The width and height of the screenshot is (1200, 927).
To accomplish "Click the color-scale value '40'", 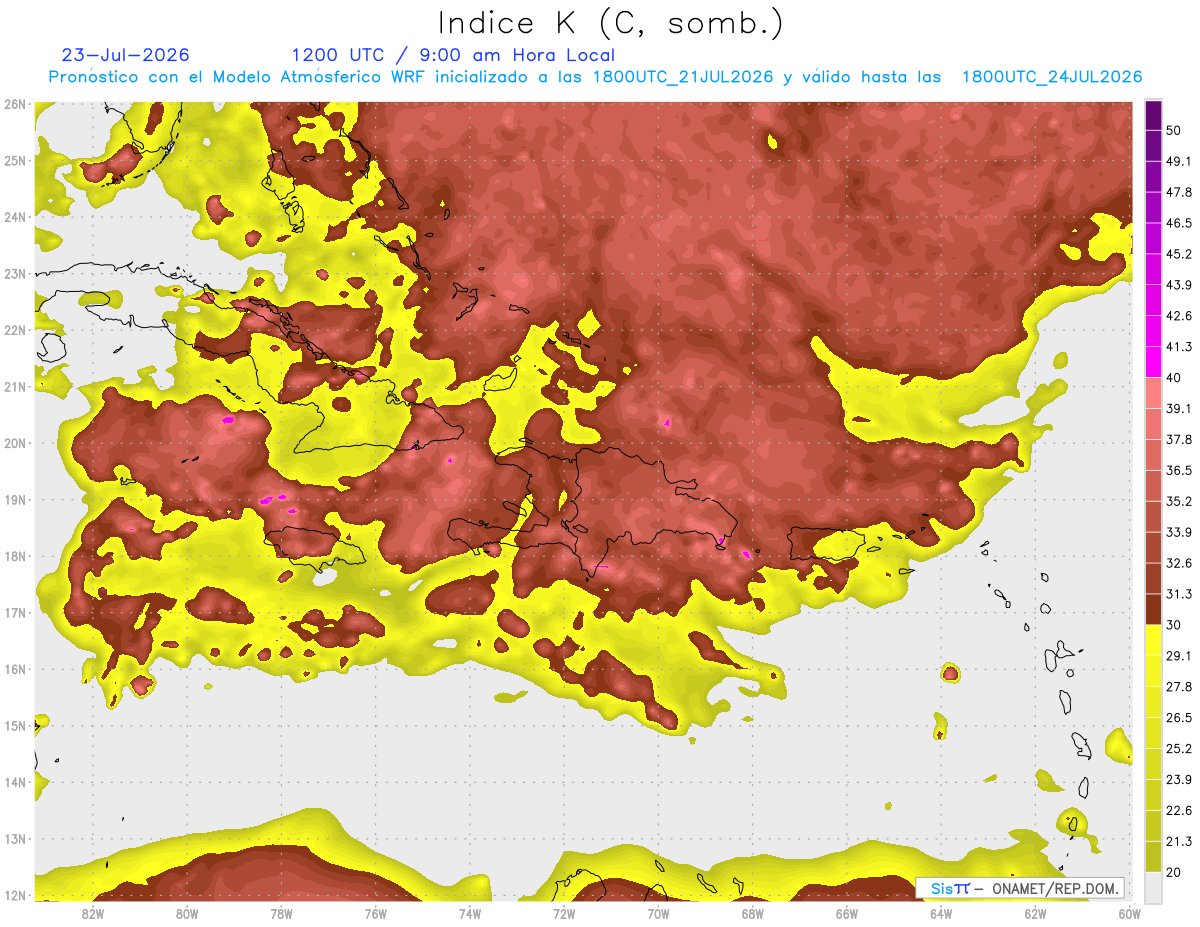I will pyautogui.click(x=1174, y=378).
